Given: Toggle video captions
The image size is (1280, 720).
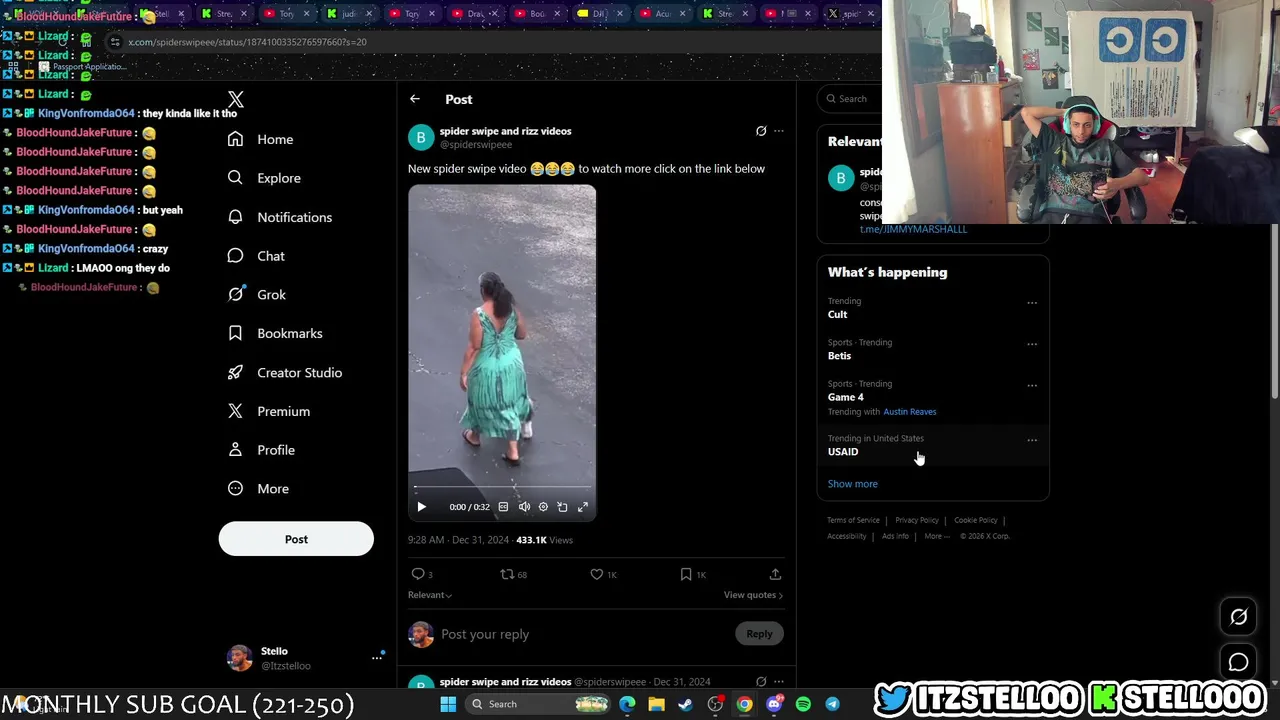Looking at the screenshot, I should click(503, 507).
